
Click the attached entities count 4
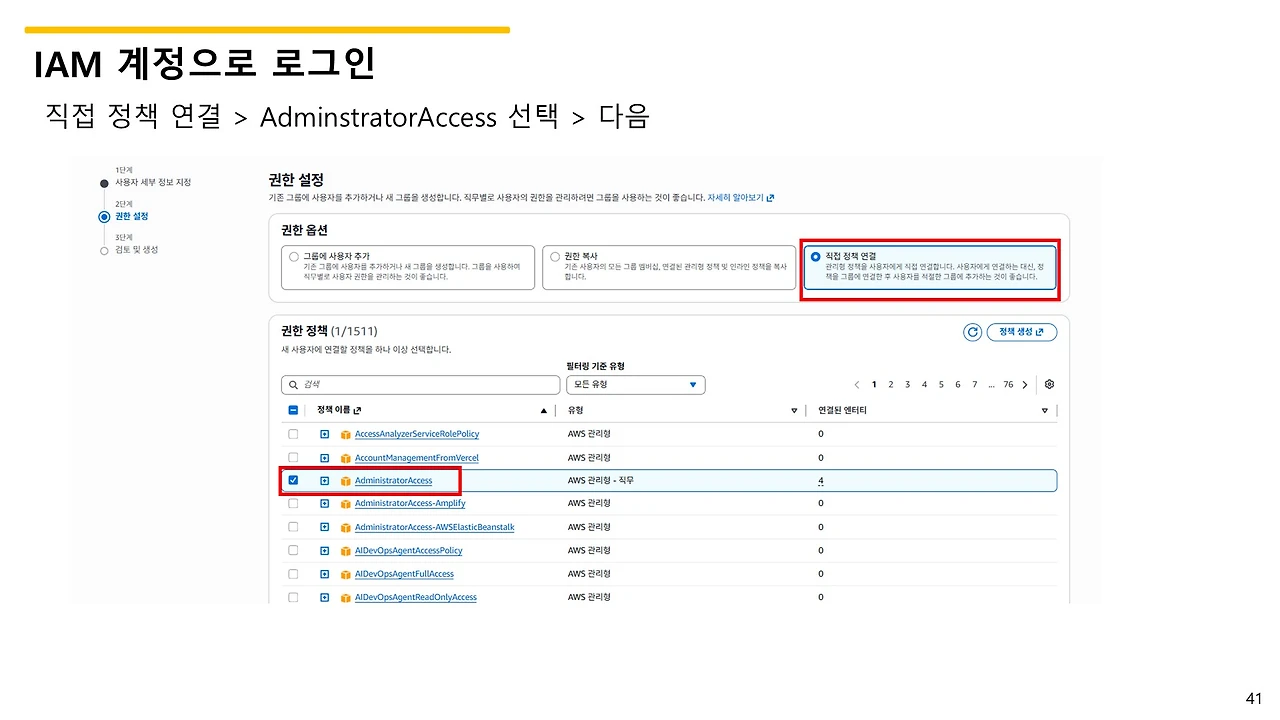click(x=821, y=481)
